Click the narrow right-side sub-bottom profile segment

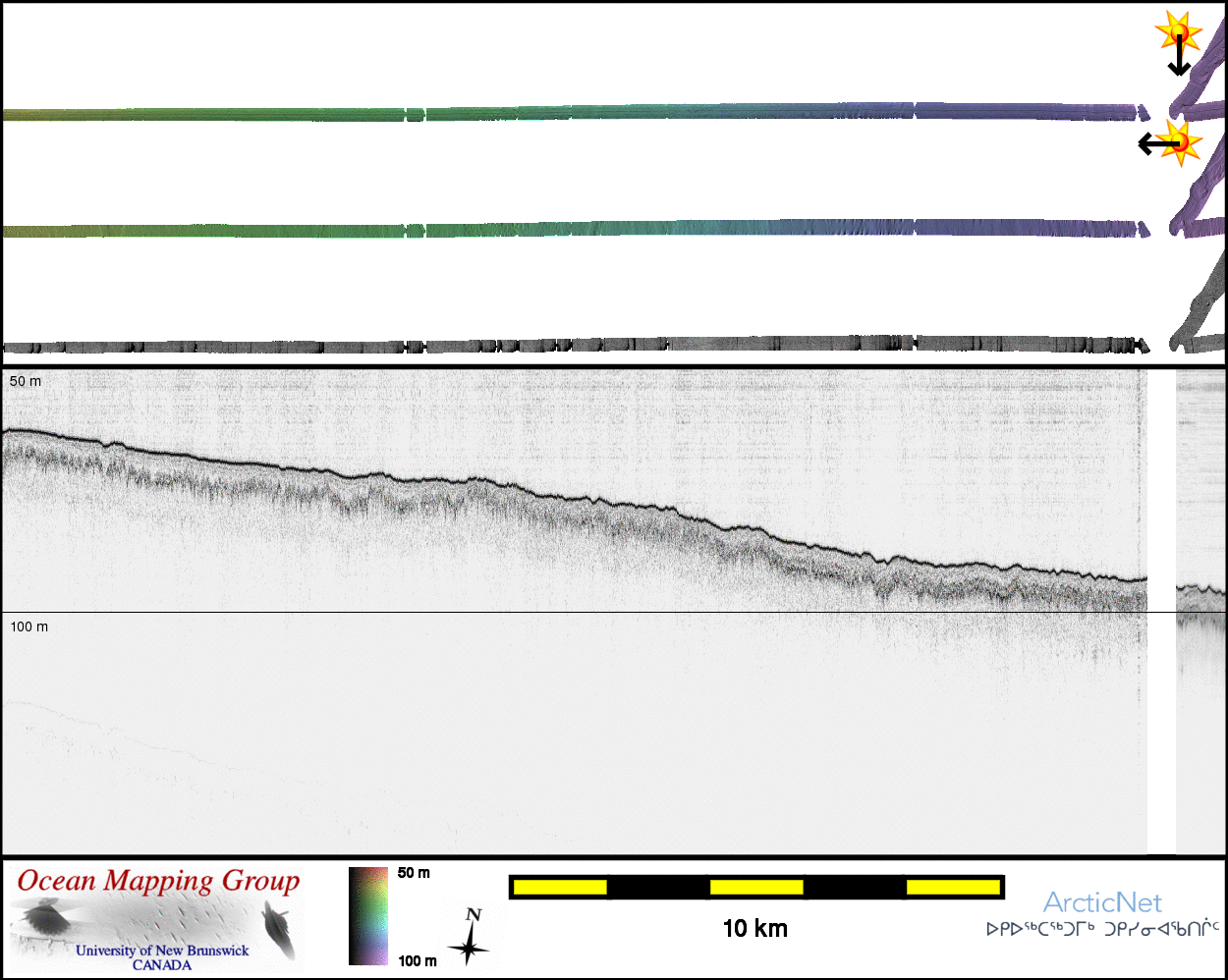coord(1200,609)
